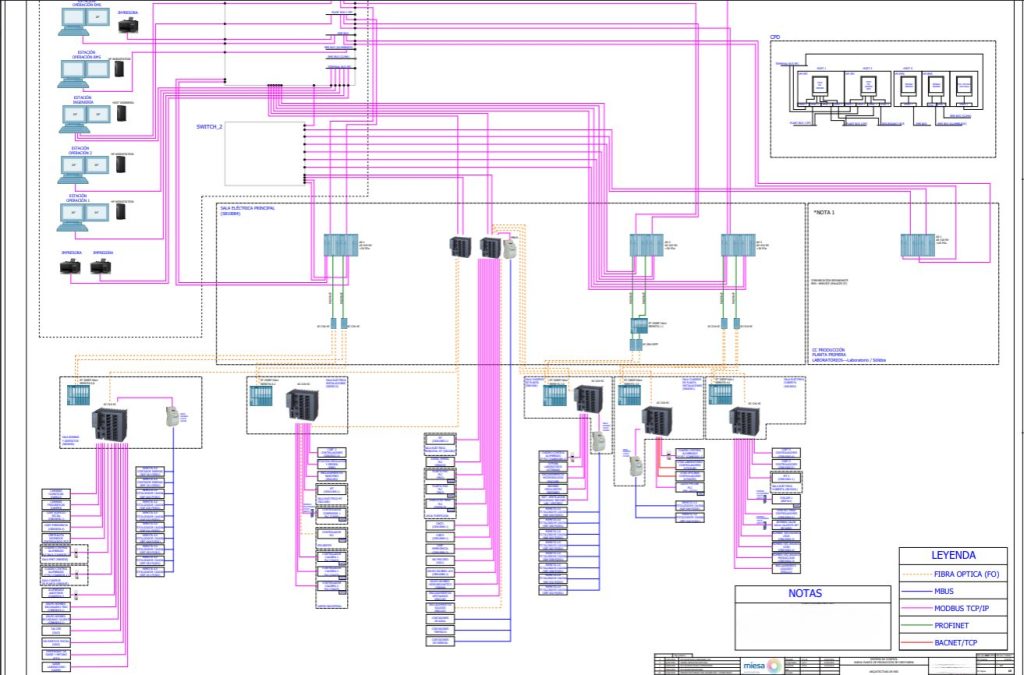Select the left printer of the bottom printer pair
Screen dimensions: 1024x675
coord(71,266)
